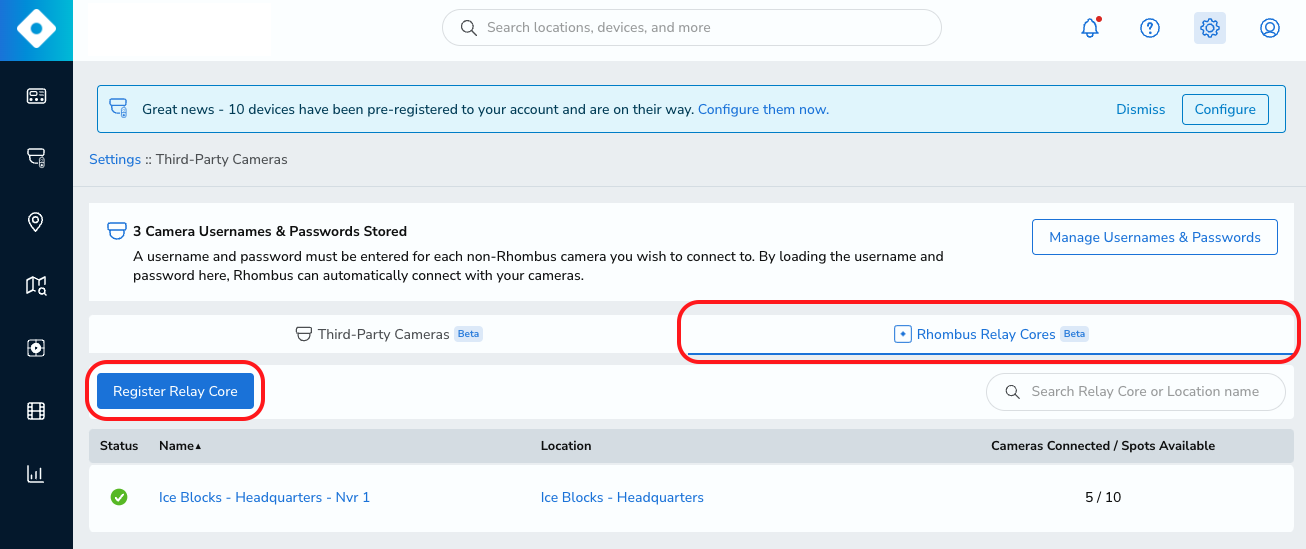Viewport: 1306px width, 549px height.
Task: Select the Rhombus Relay Cores tab
Action: 990,334
